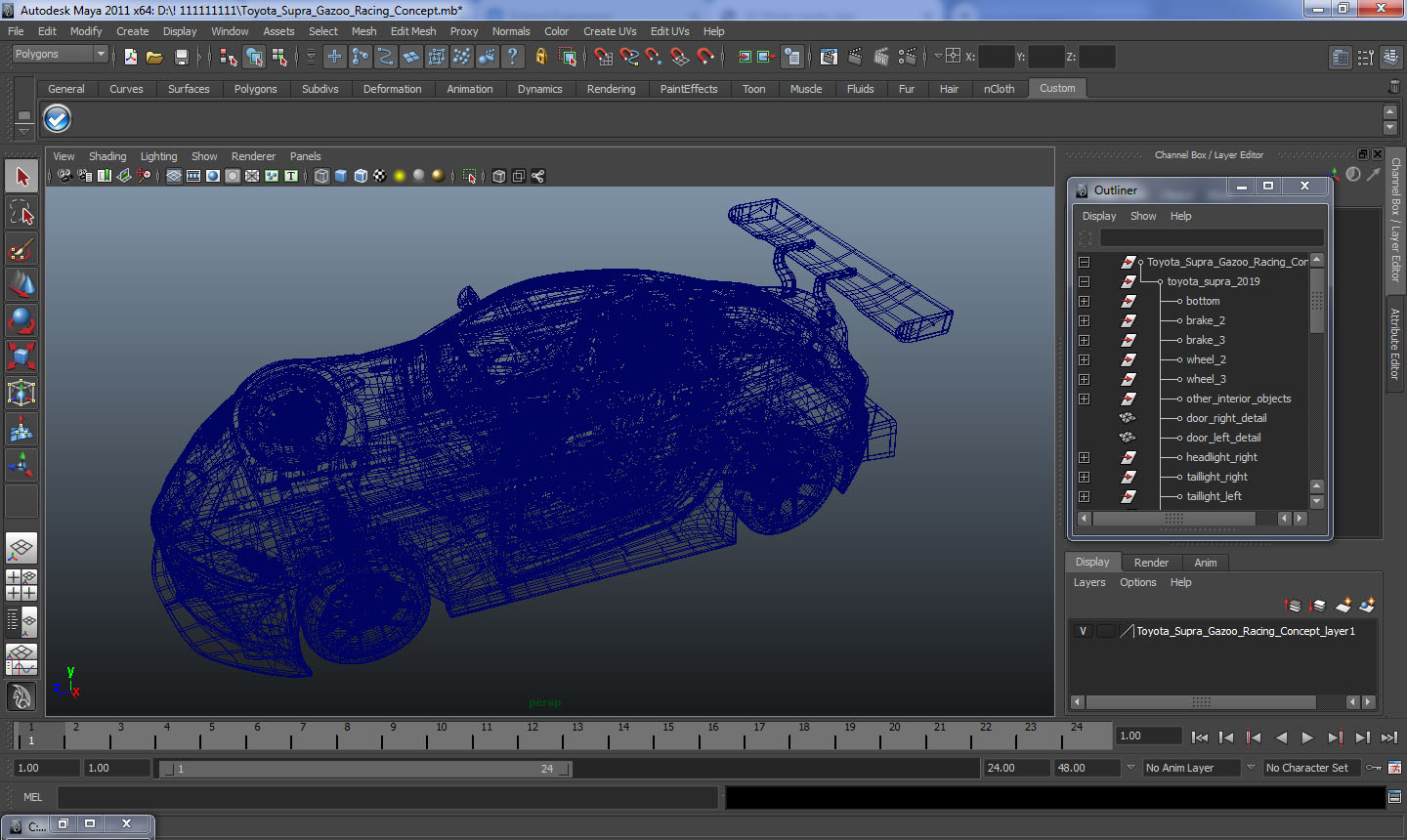The height and width of the screenshot is (840, 1407).
Task: Open viewport Shading menu
Action: [107, 156]
